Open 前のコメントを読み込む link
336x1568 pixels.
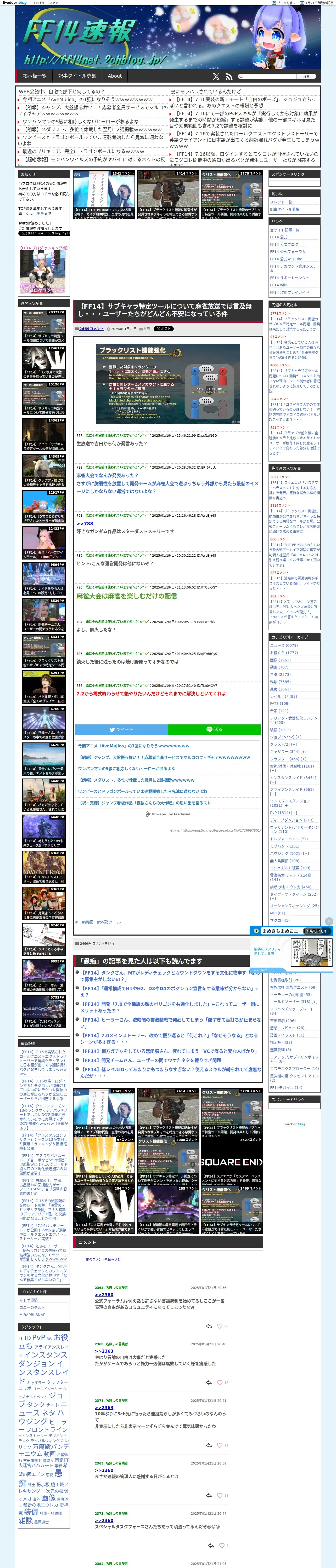pyautogui.click(x=103, y=1259)
